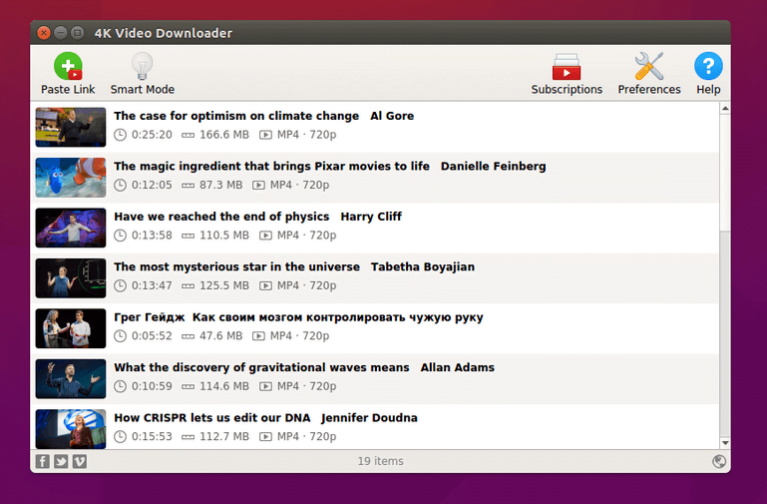Screen dimensions: 767x504
Task: Click title 'The most mysterious star in the universe'
Action: click(237, 267)
